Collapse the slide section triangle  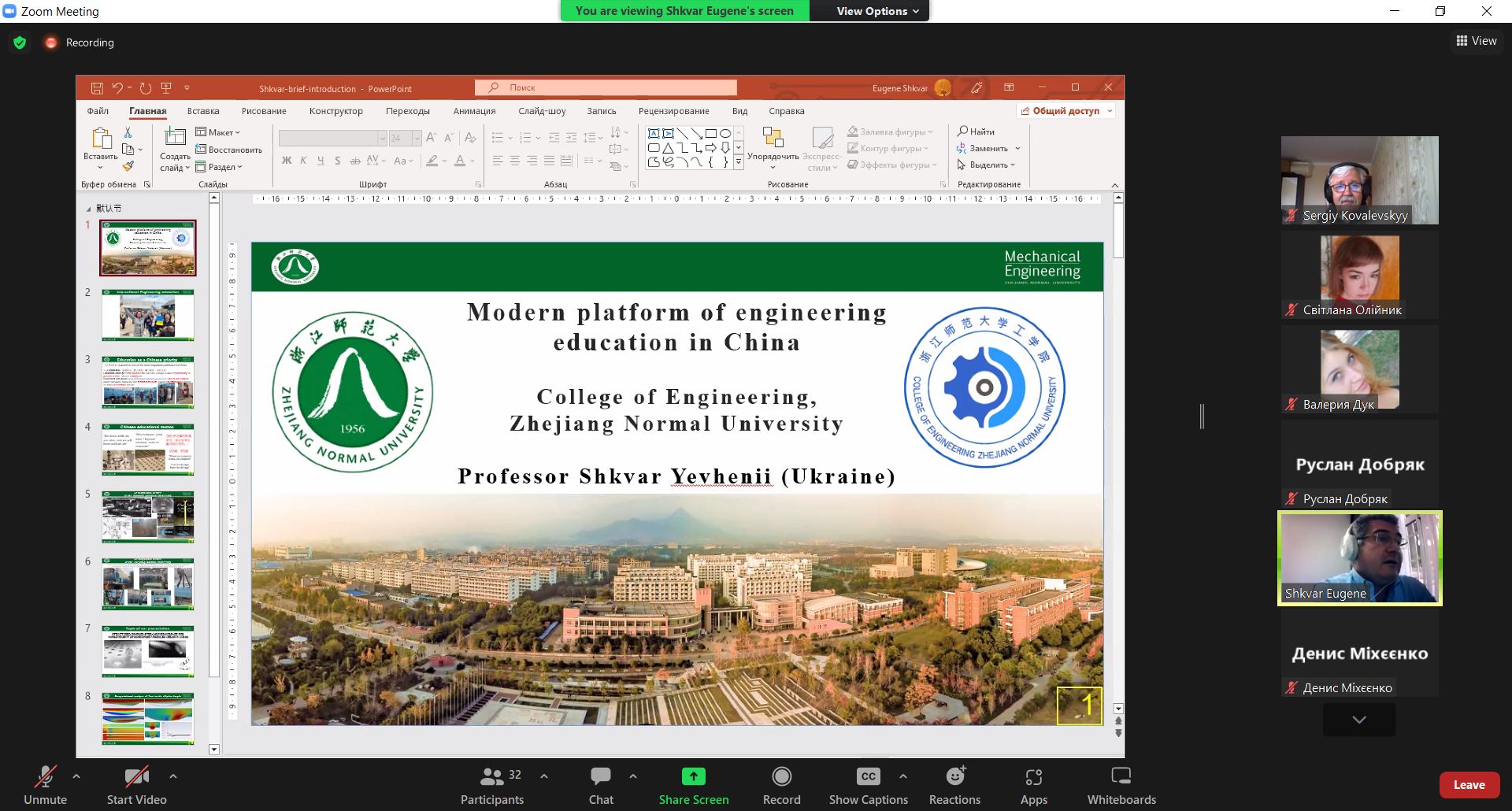88,209
